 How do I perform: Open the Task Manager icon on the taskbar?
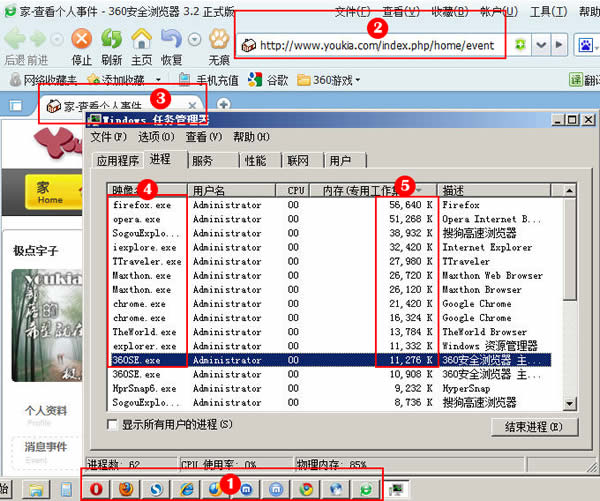click(x=396, y=489)
